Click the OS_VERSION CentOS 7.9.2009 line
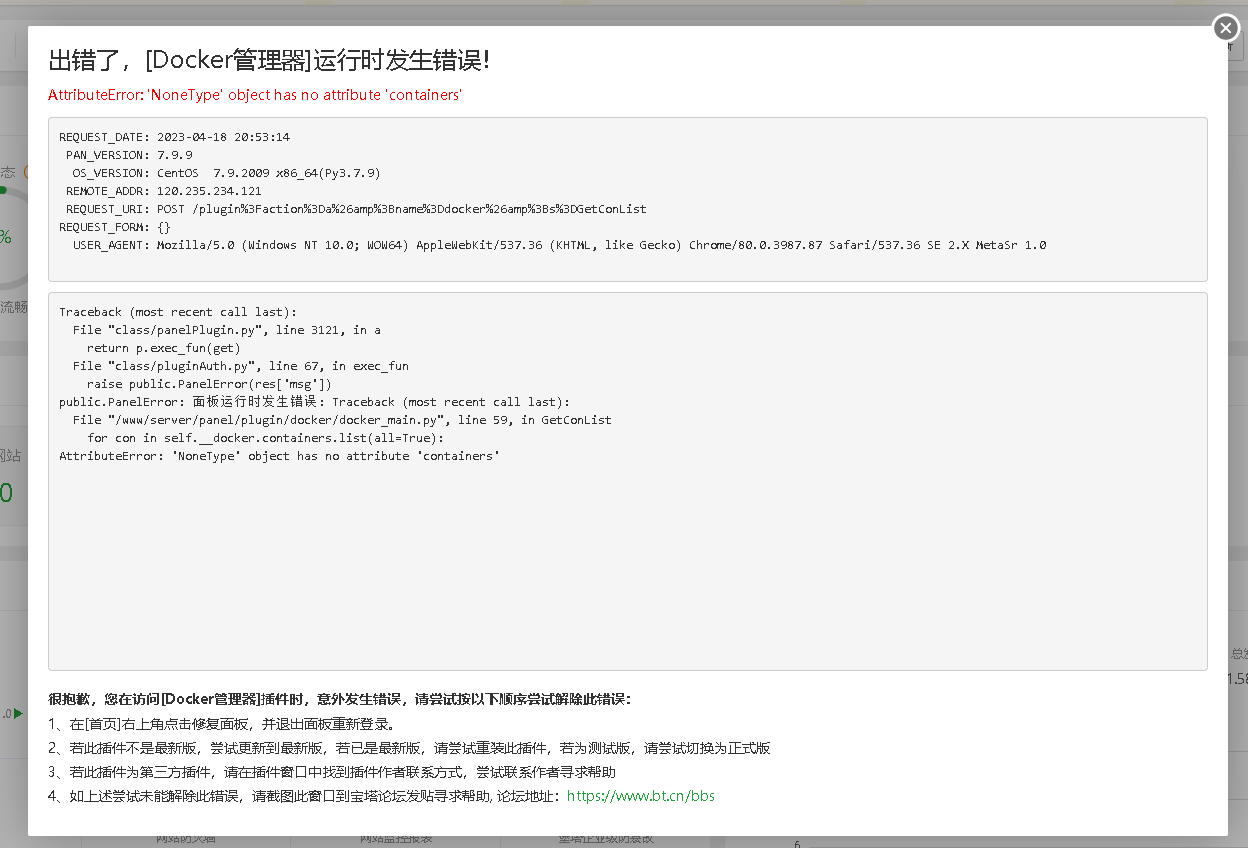Screen dimensions: 1248x848 226,173
